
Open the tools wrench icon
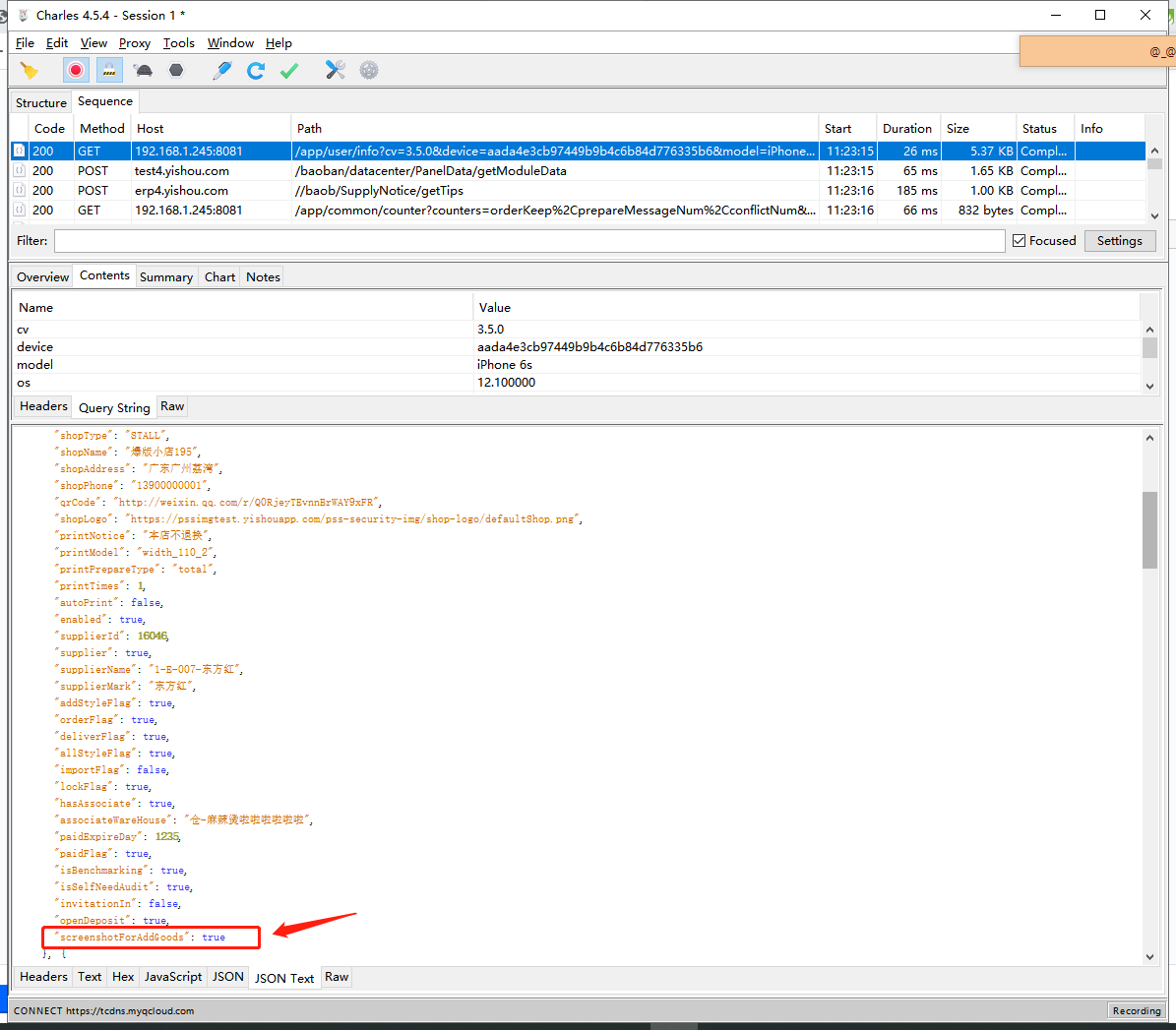click(x=336, y=71)
